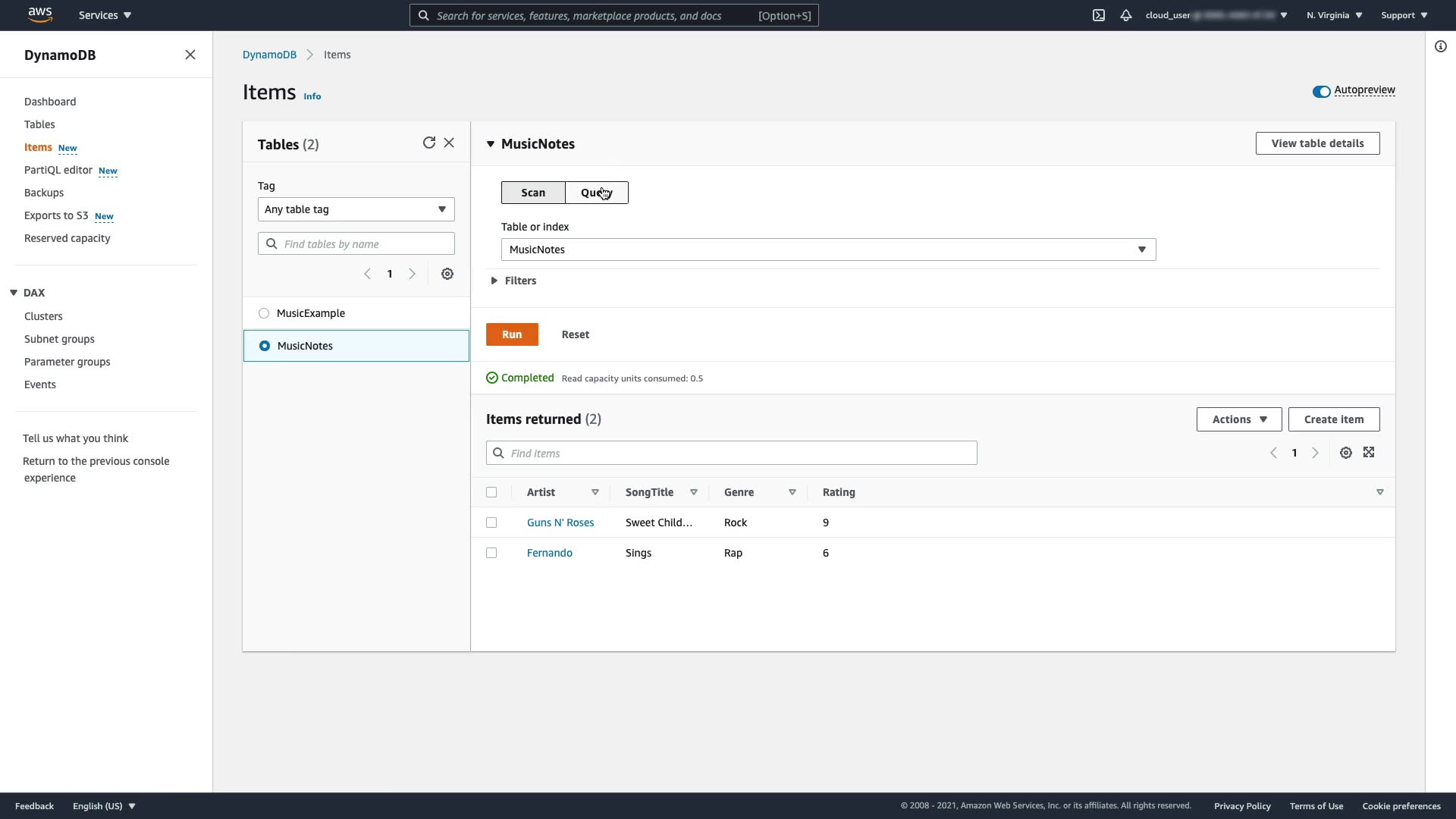This screenshot has width=1456, height=819.
Task: Open the notifications bell
Action: pyautogui.click(x=1126, y=15)
